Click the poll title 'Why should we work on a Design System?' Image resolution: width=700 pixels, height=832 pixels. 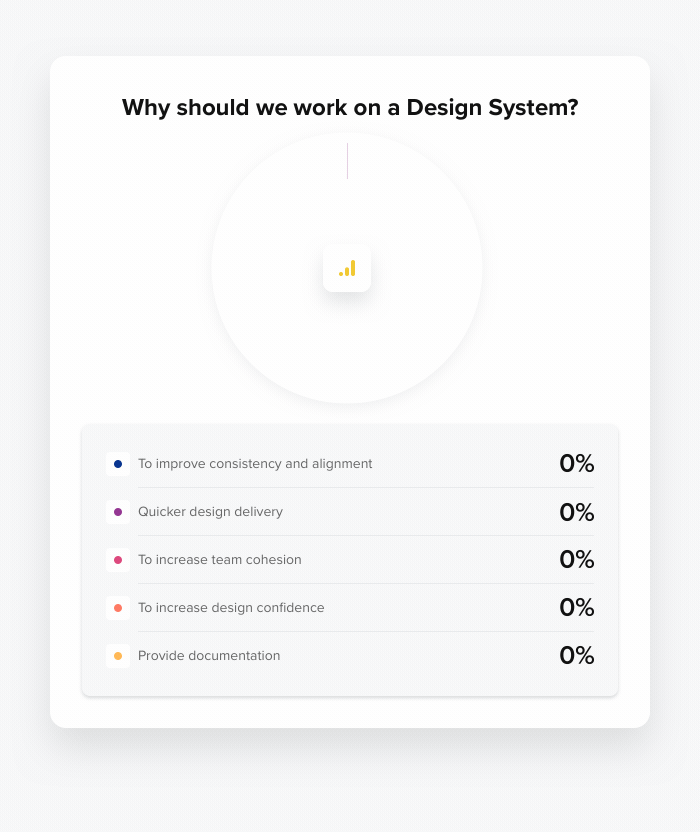350,108
